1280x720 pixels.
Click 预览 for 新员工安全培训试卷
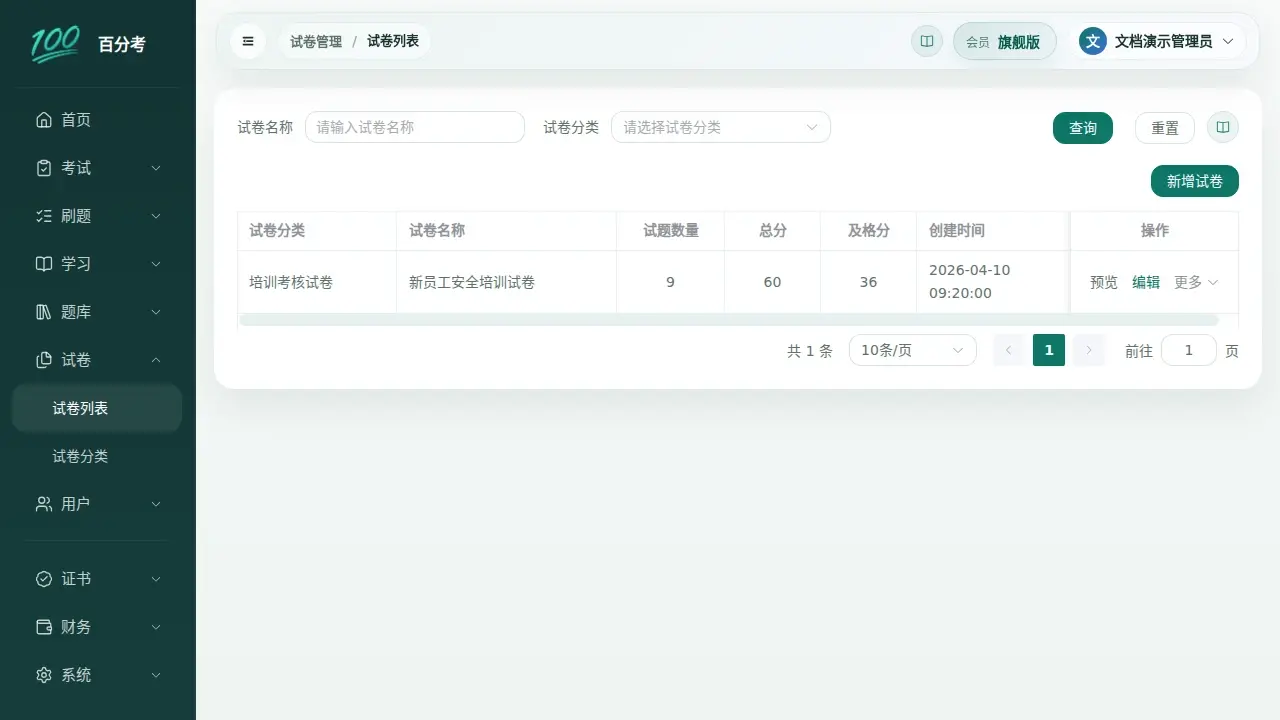coord(1104,282)
